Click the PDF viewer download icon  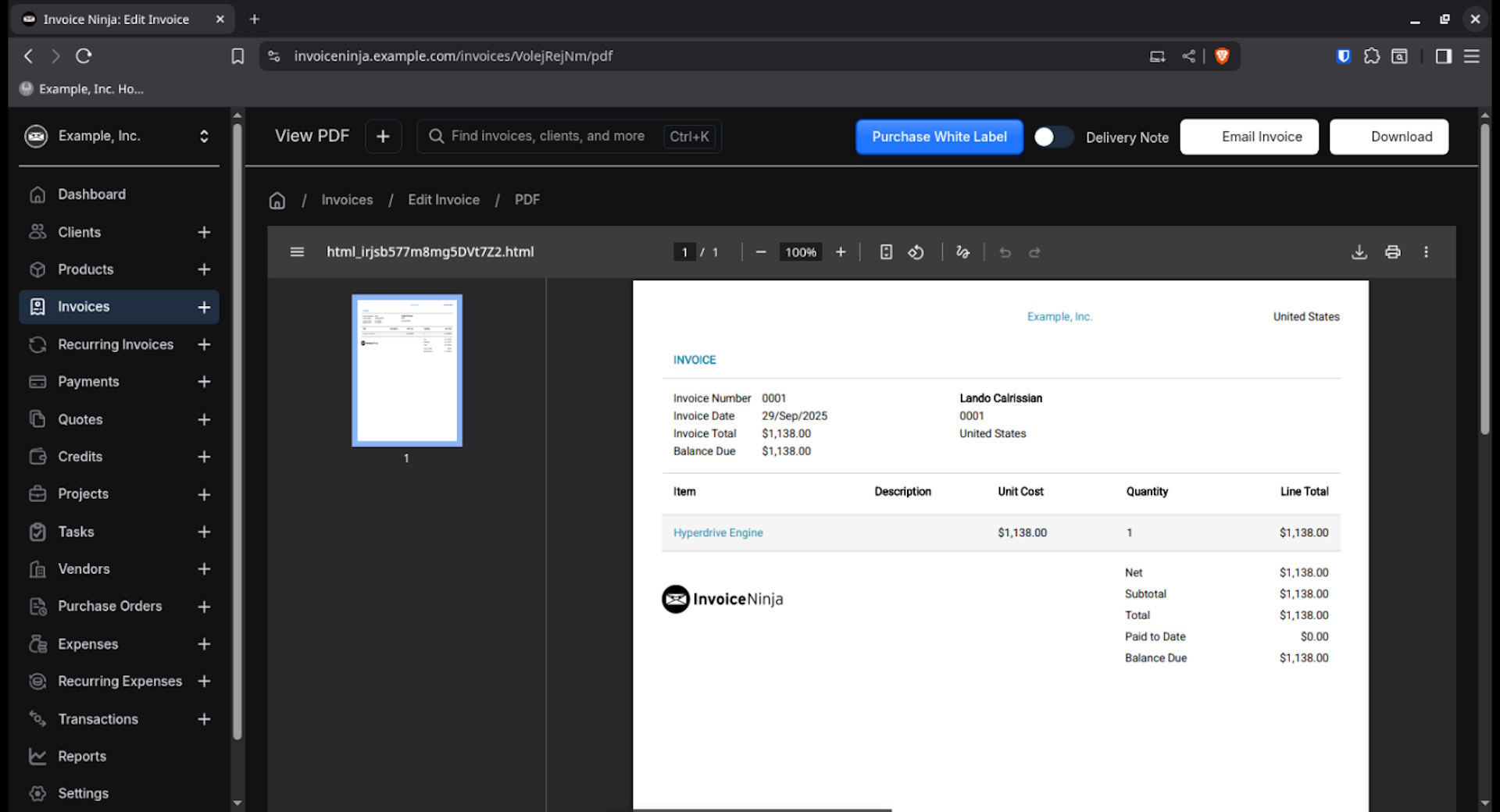1359,252
